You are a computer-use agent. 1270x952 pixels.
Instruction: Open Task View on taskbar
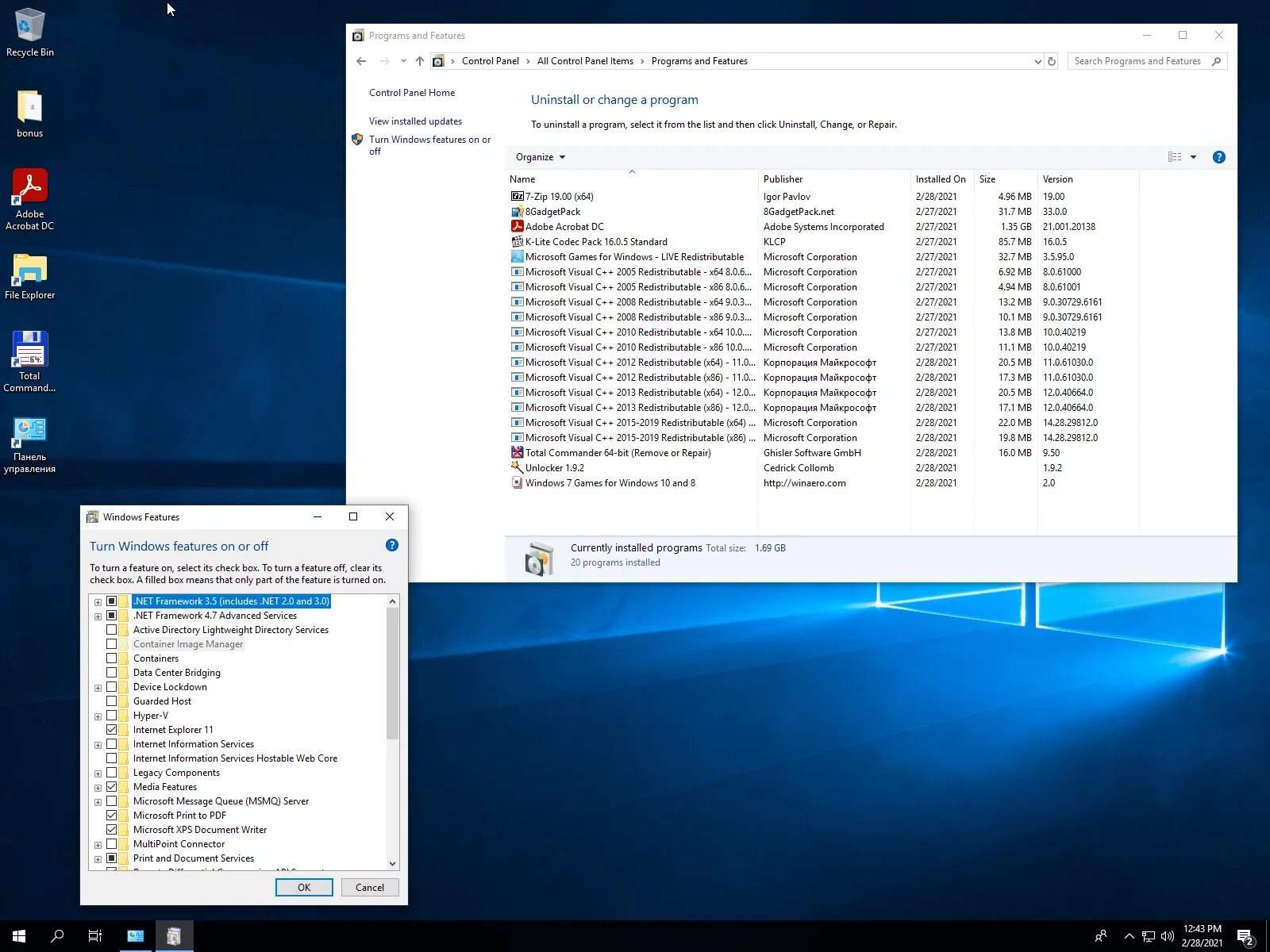click(x=95, y=936)
